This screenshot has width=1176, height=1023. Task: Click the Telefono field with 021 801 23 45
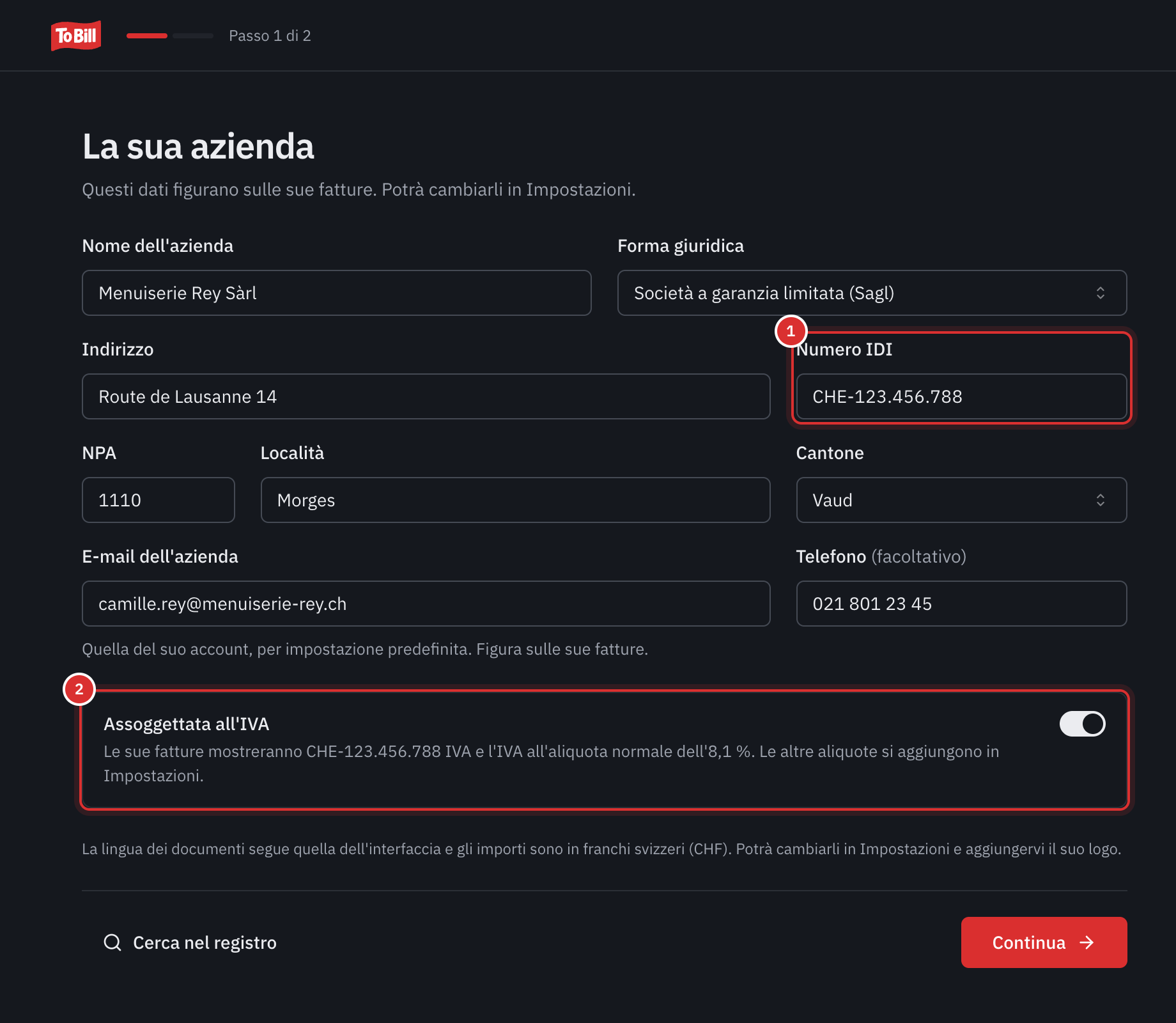click(x=961, y=604)
